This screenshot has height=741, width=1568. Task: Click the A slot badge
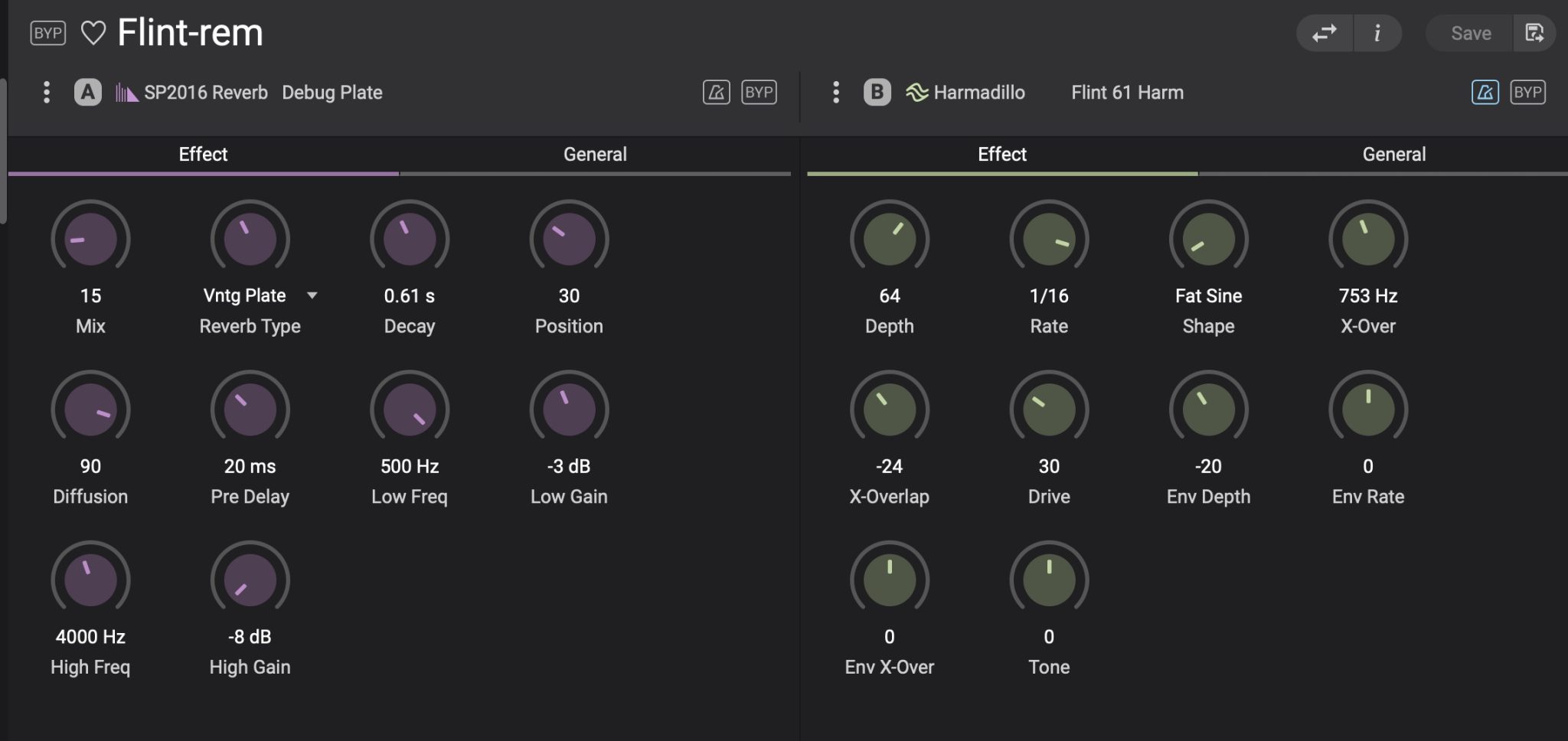88,93
